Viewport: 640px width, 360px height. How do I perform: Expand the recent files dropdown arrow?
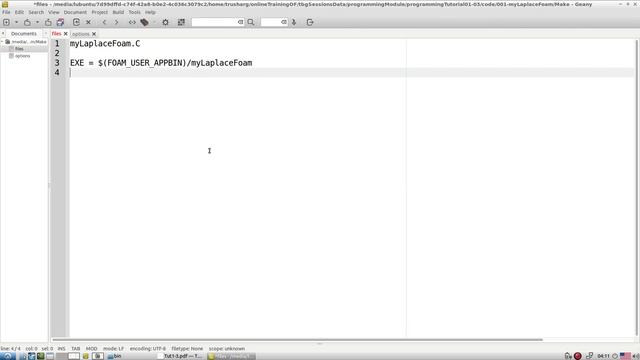[x=37, y=22]
